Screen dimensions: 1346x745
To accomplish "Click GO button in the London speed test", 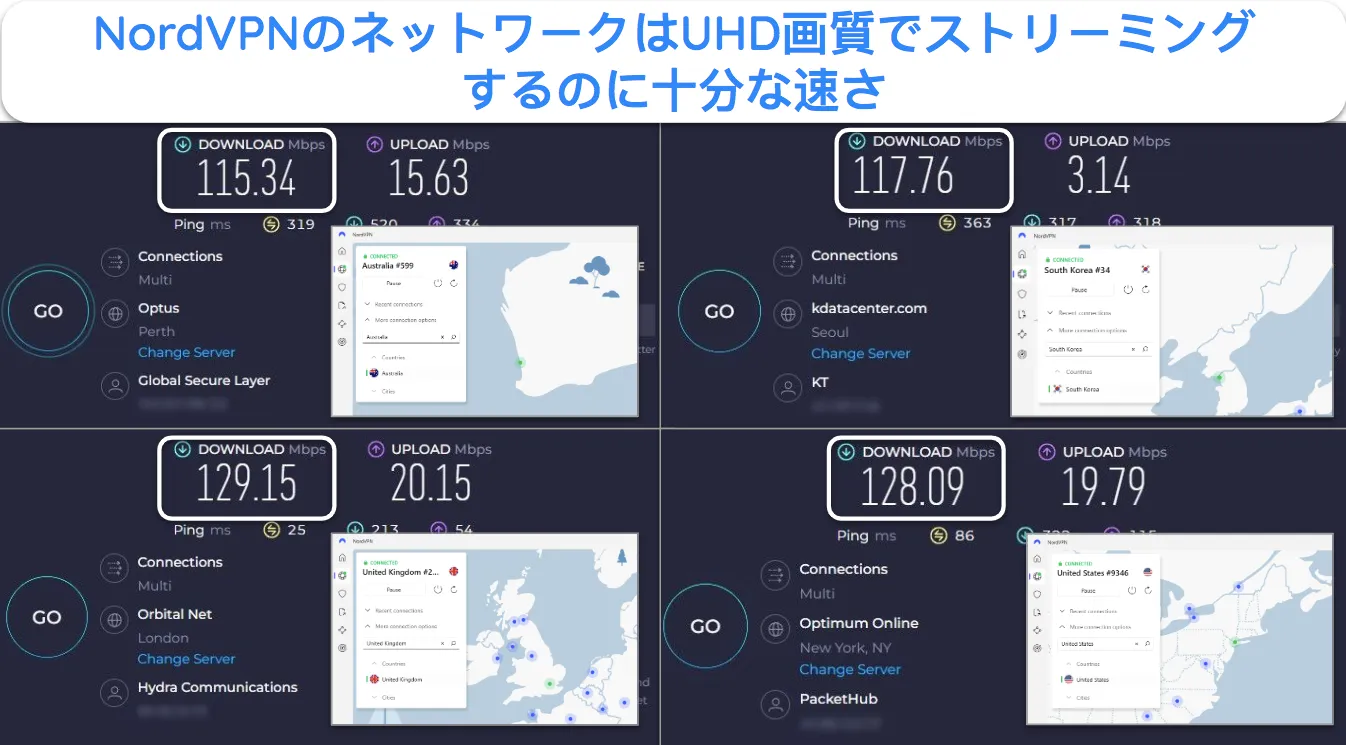I will pos(47,617).
